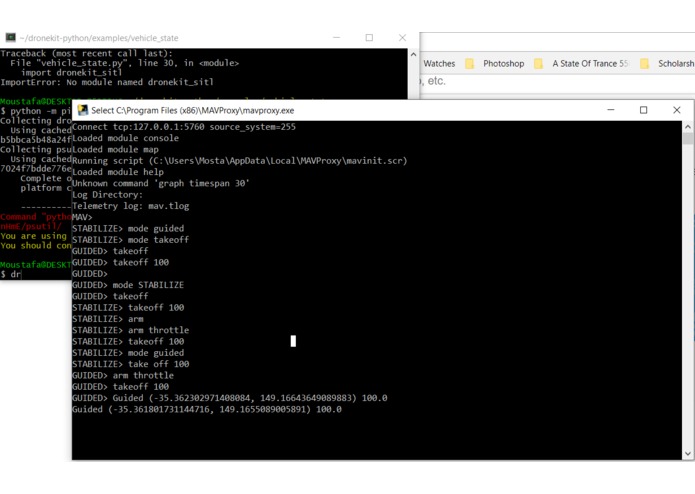This screenshot has width=695, height=494.
Task: Open the Photoshop bookmark folder
Action: [x=504, y=63]
